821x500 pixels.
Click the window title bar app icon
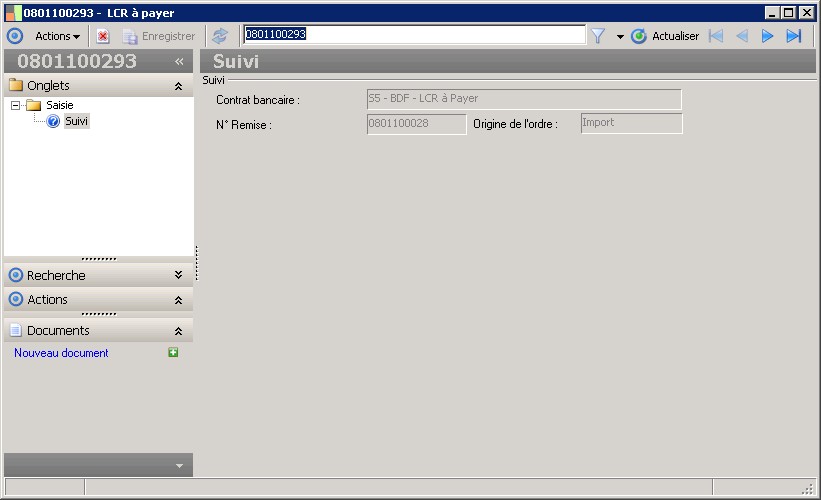pos(14,13)
